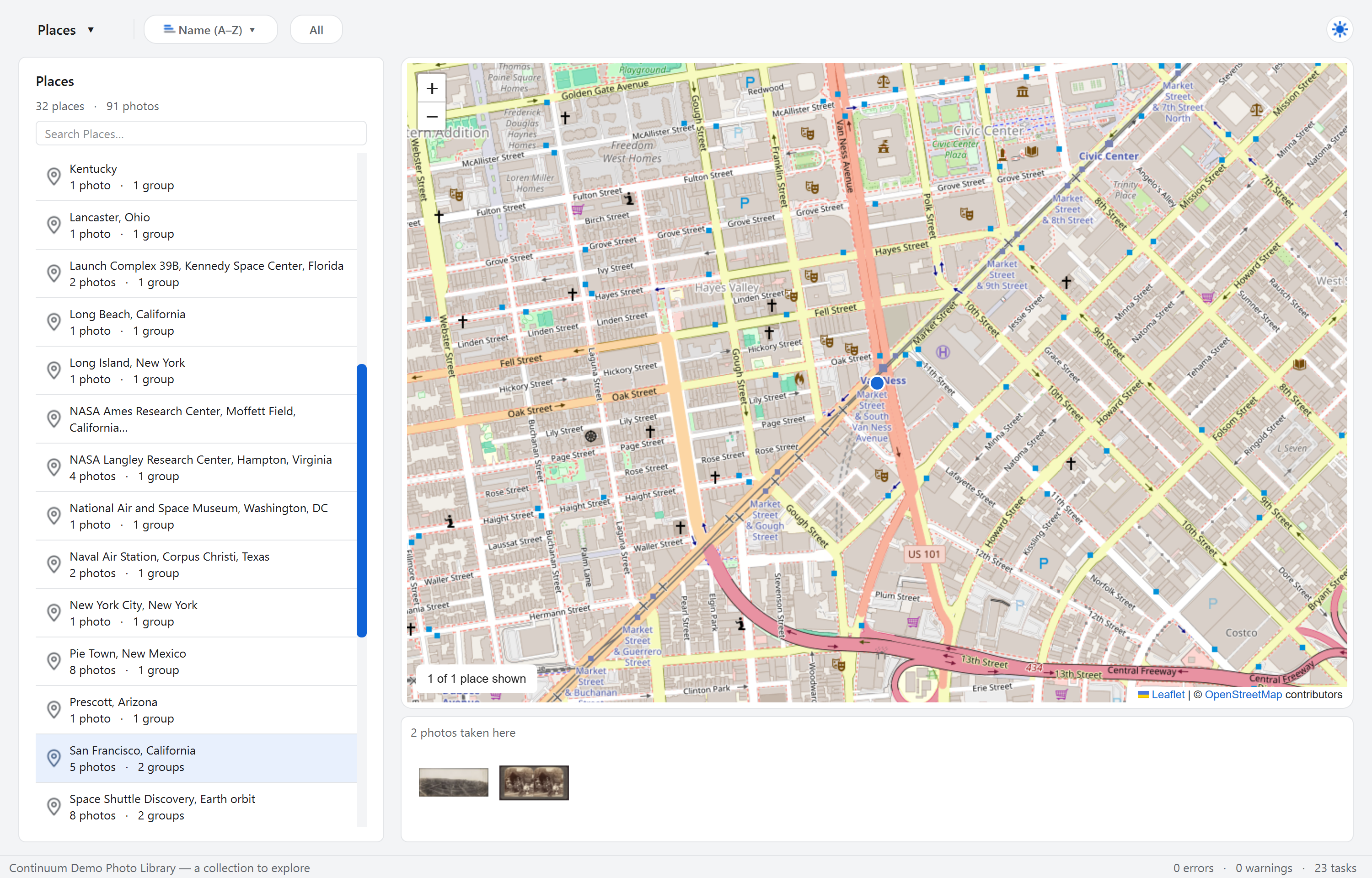This screenshot has width=1372, height=878.
Task: Zoom out on the map
Action: 432,117
